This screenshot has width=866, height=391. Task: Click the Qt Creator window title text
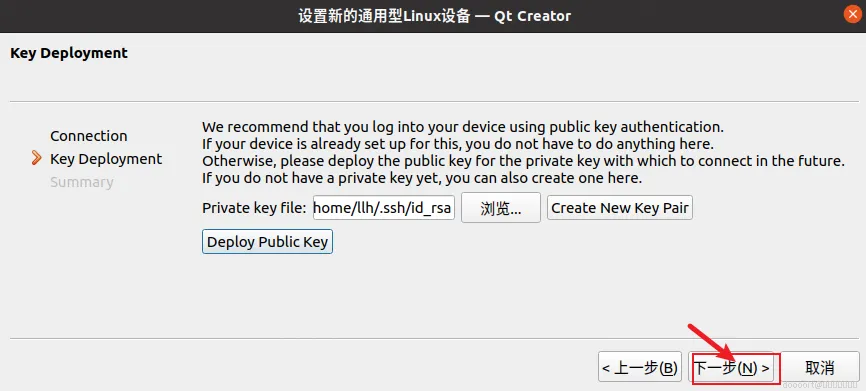[434, 15]
